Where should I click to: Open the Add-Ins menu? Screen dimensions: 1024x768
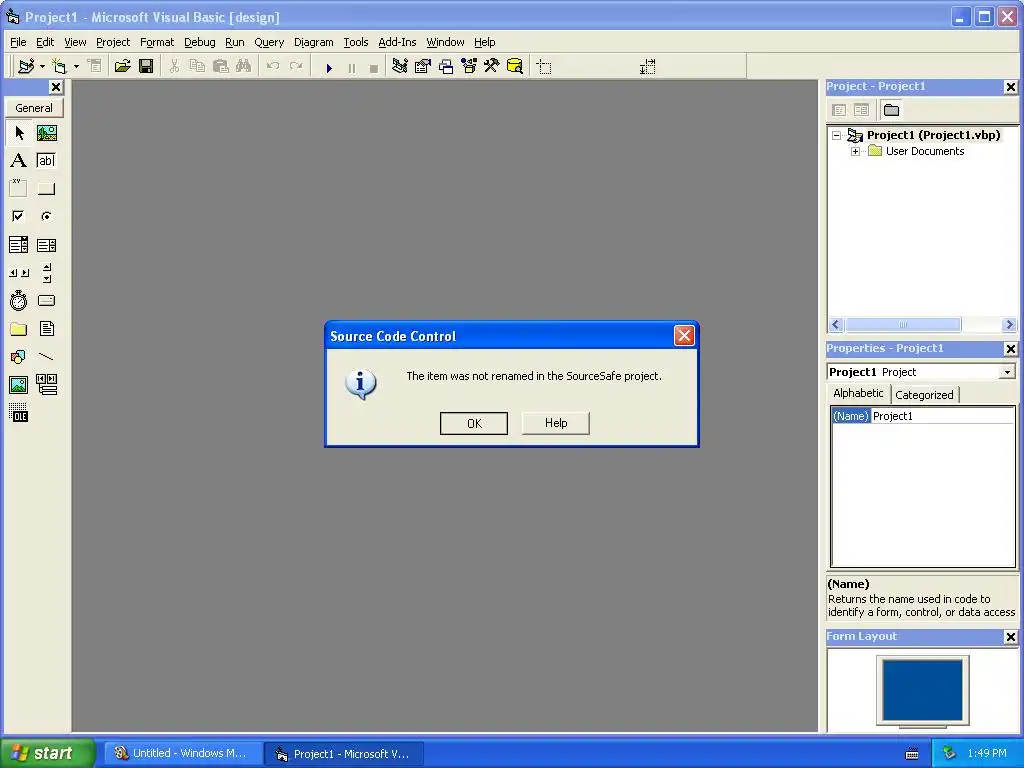click(397, 42)
